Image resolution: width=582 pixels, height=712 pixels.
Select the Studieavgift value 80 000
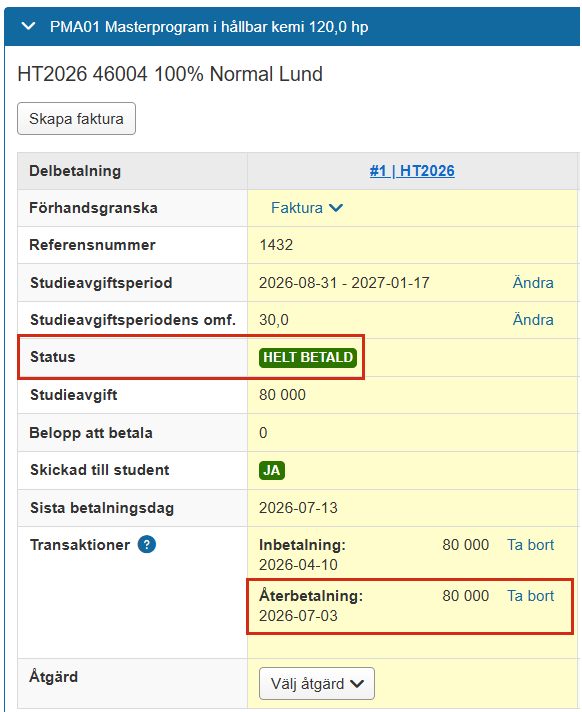pyautogui.click(x=282, y=395)
